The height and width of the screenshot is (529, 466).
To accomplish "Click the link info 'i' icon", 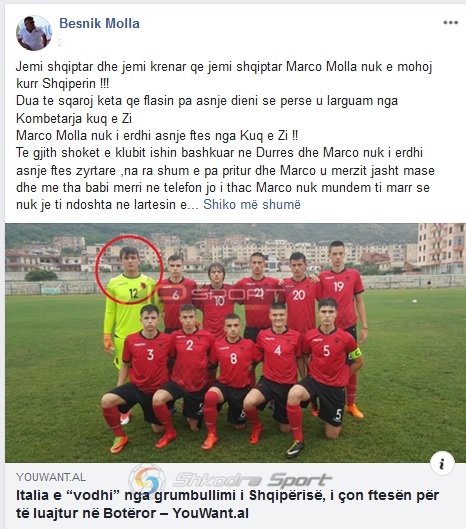I will tap(442, 464).
